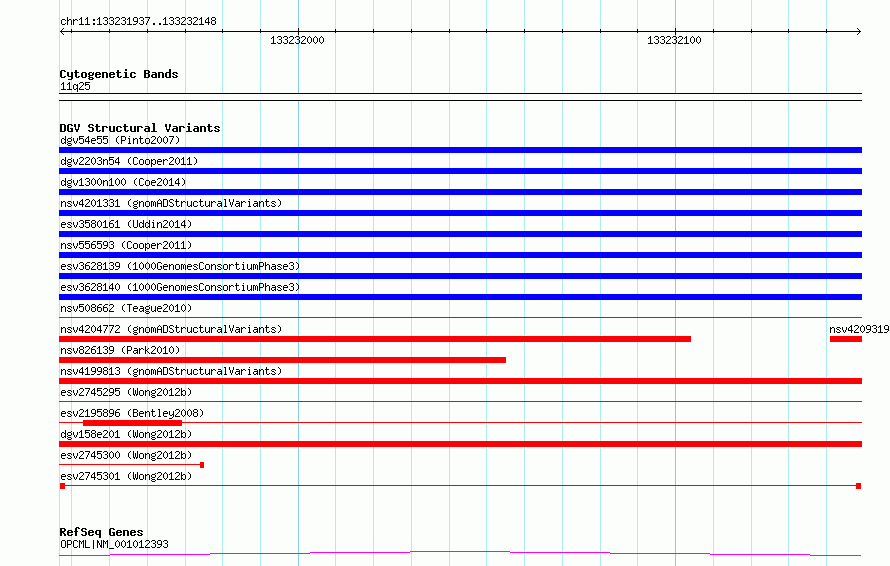Select the esv2195896 (Bentley2008) thick red segment
Screen dimensions: 890x566
click(x=132, y=423)
